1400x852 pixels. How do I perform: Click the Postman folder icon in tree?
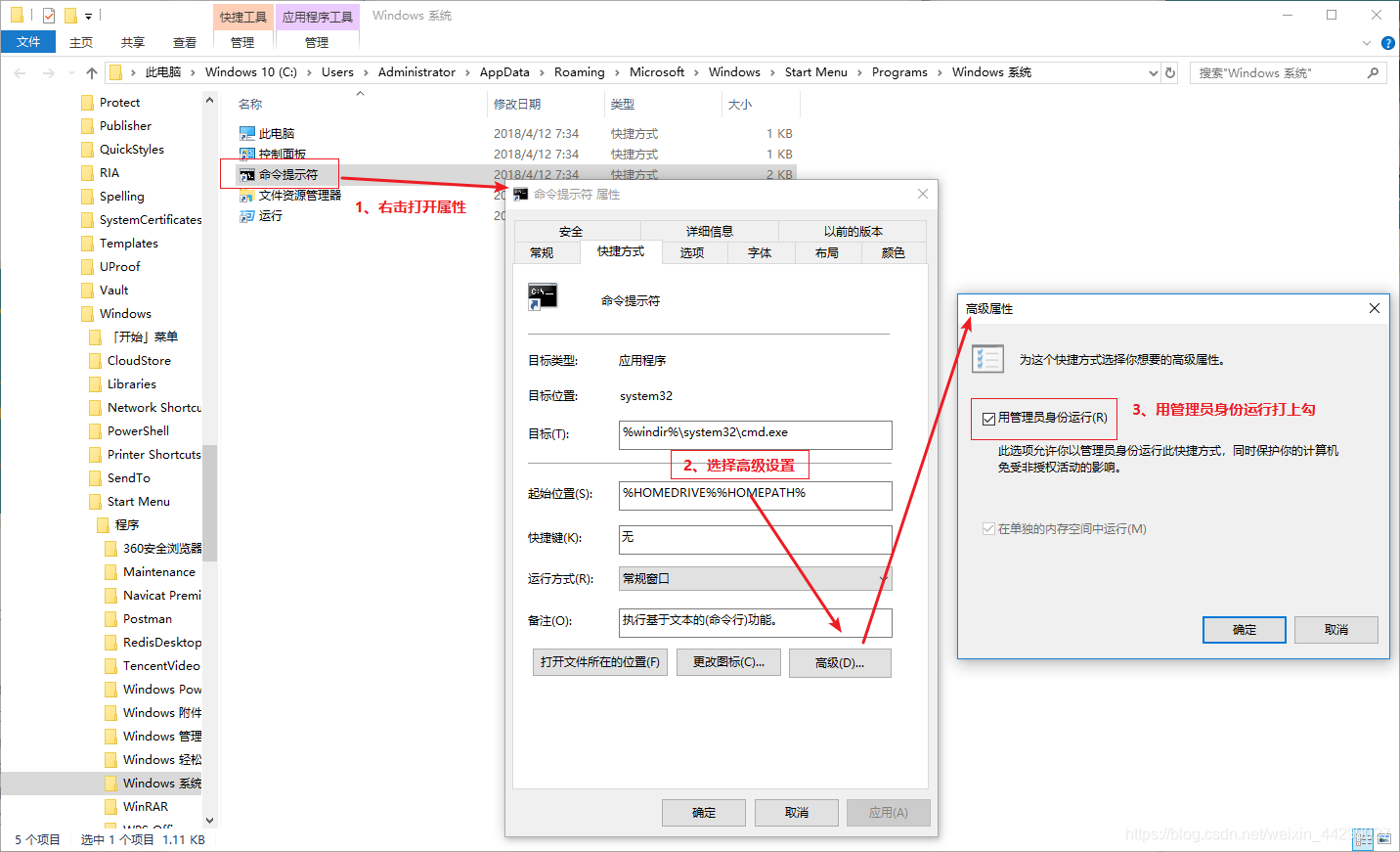click(x=111, y=619)
